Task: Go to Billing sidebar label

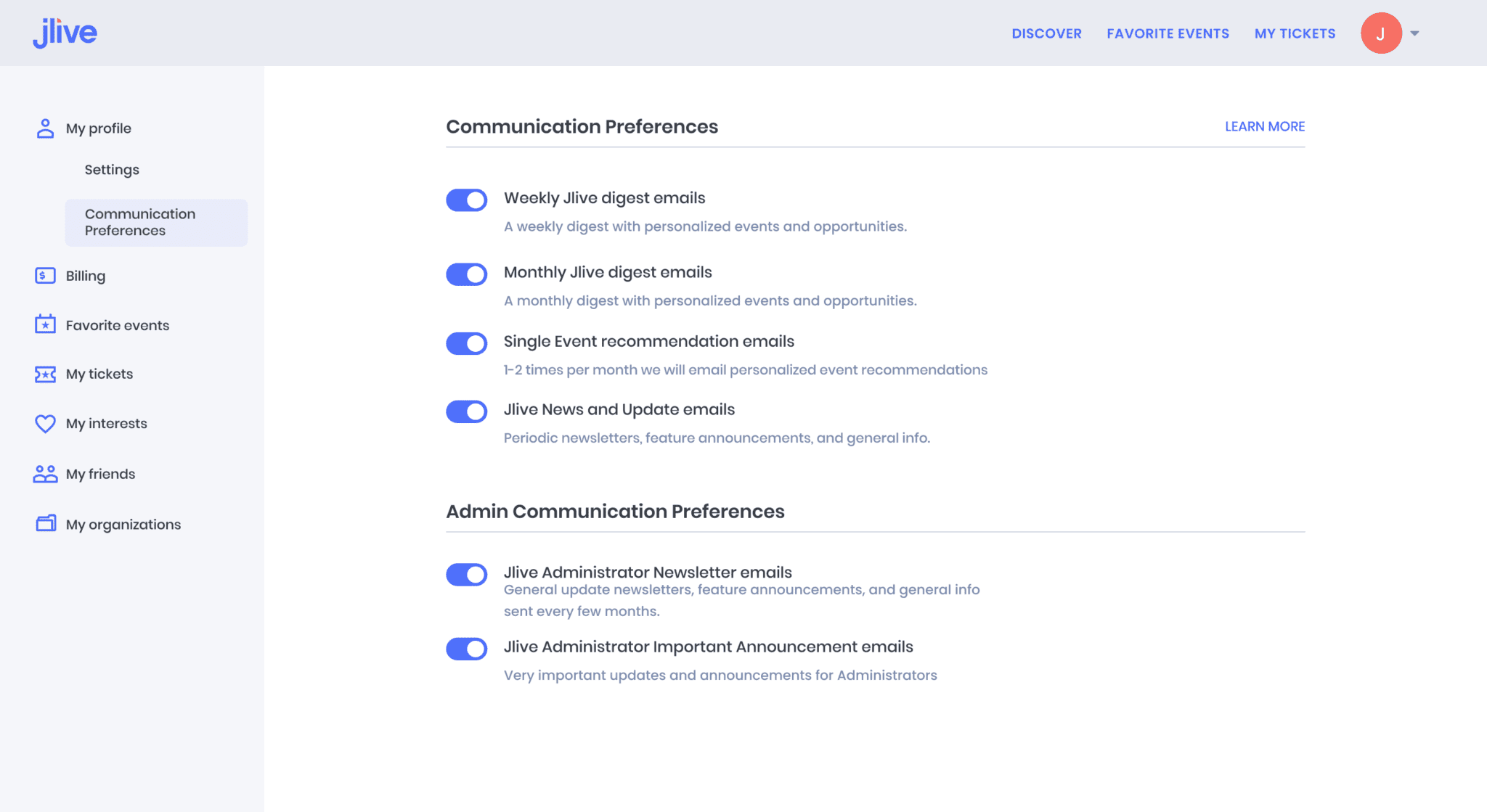Action: pos(86,276)
